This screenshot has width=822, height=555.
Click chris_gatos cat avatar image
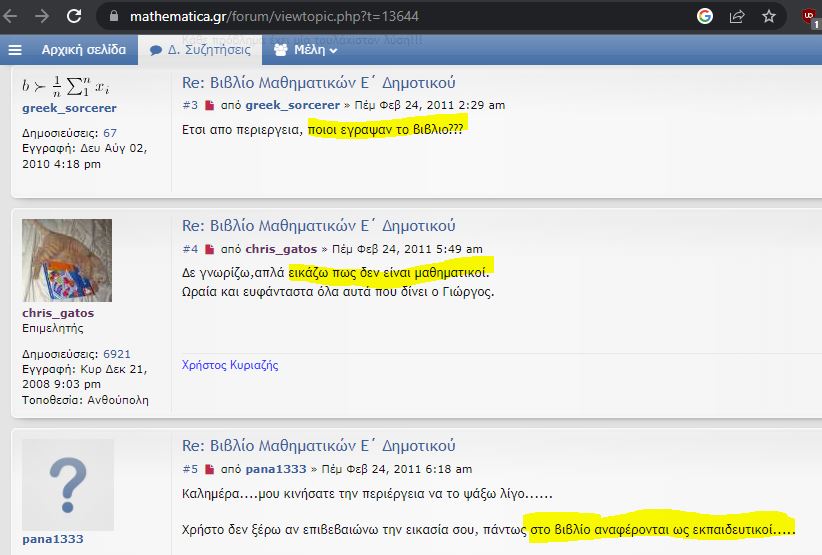coord(67,260)
